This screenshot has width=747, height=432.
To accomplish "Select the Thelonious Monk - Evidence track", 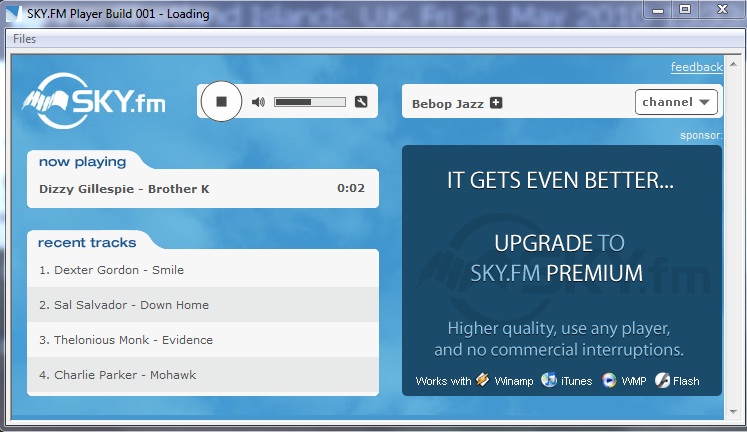I will [x=203, y=340].
